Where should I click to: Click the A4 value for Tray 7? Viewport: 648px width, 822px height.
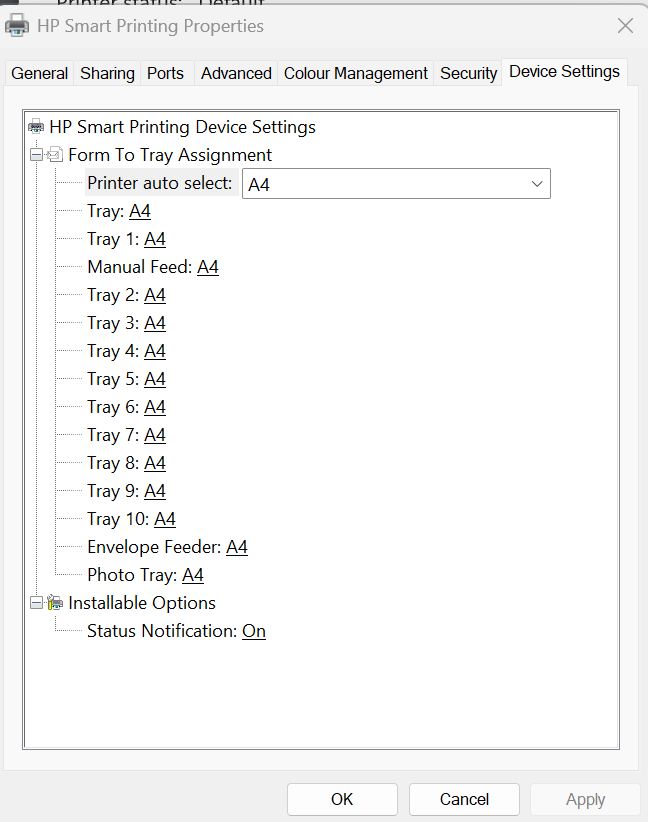[x=155, y=435]
